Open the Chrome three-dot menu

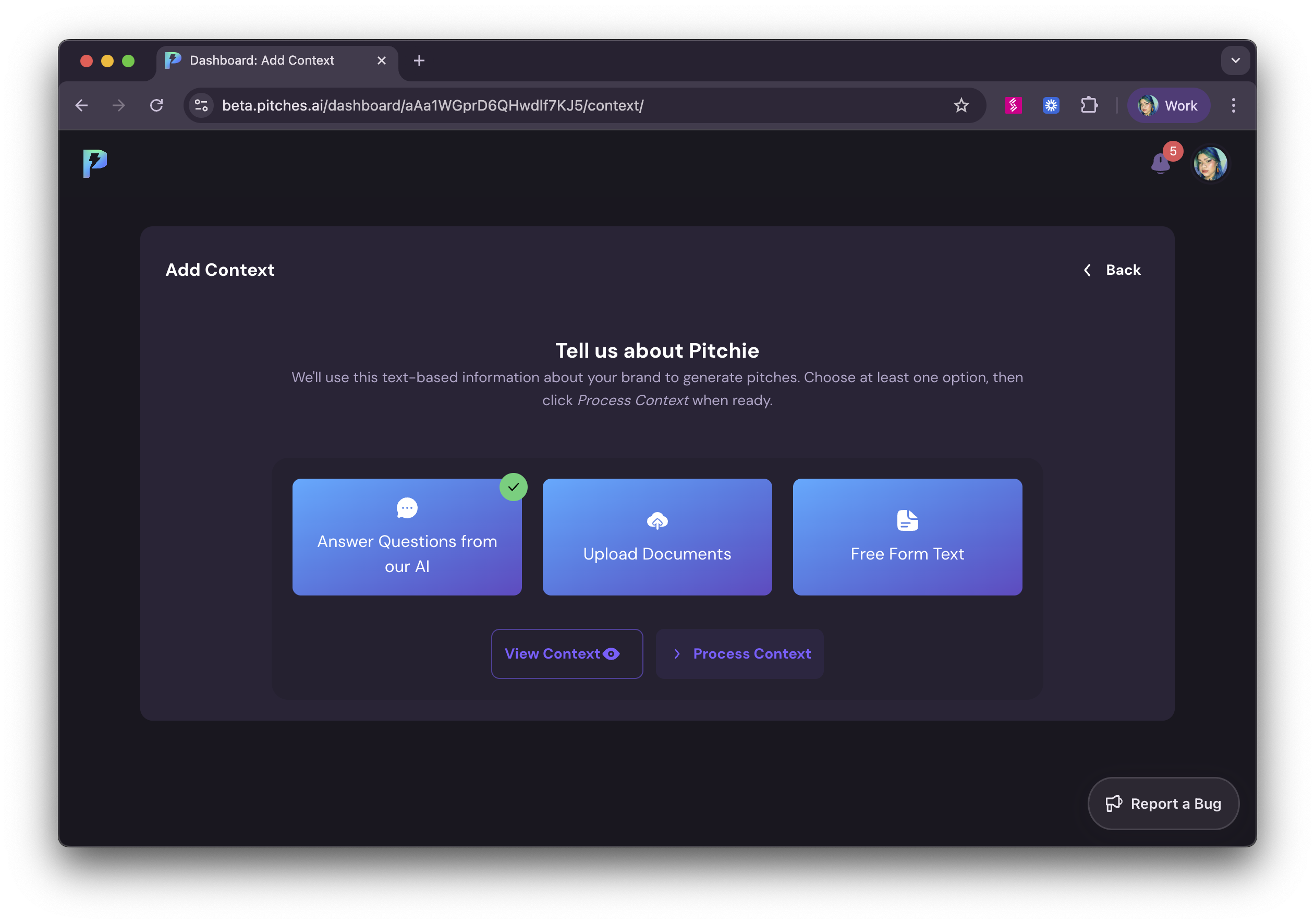[x=1233, y=105]
